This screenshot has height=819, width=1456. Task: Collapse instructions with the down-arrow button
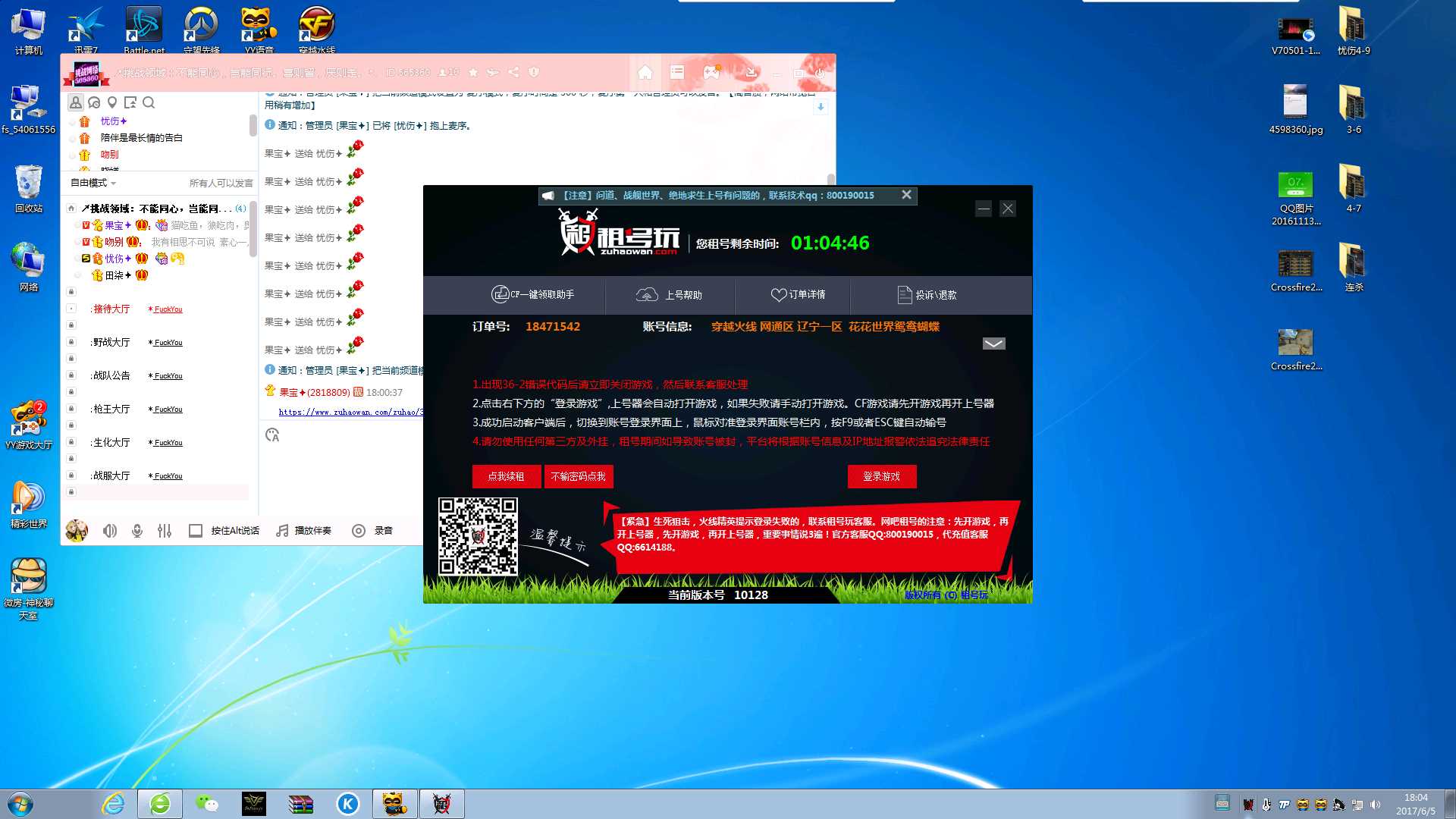coord(993,344)
